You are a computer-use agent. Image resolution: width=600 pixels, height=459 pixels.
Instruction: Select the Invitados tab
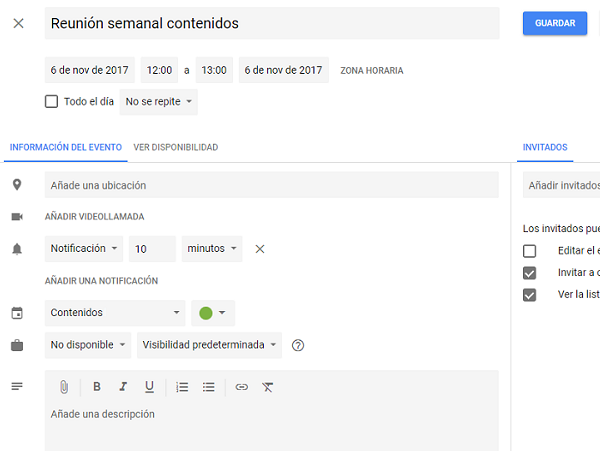pyautogui.click(x=545, y=147)
